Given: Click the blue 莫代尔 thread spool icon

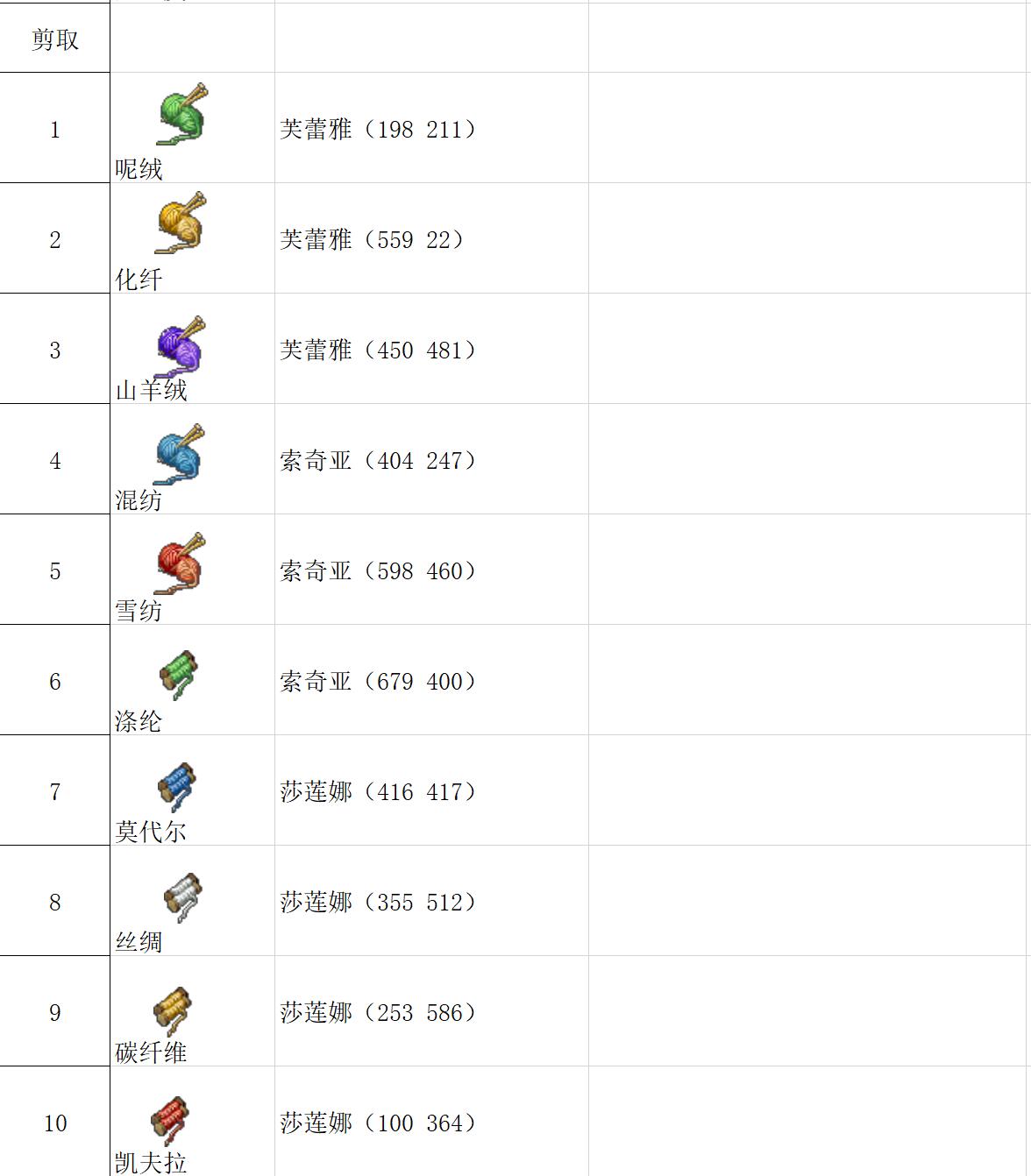Looking at the screenshot, I should (177, 785).
